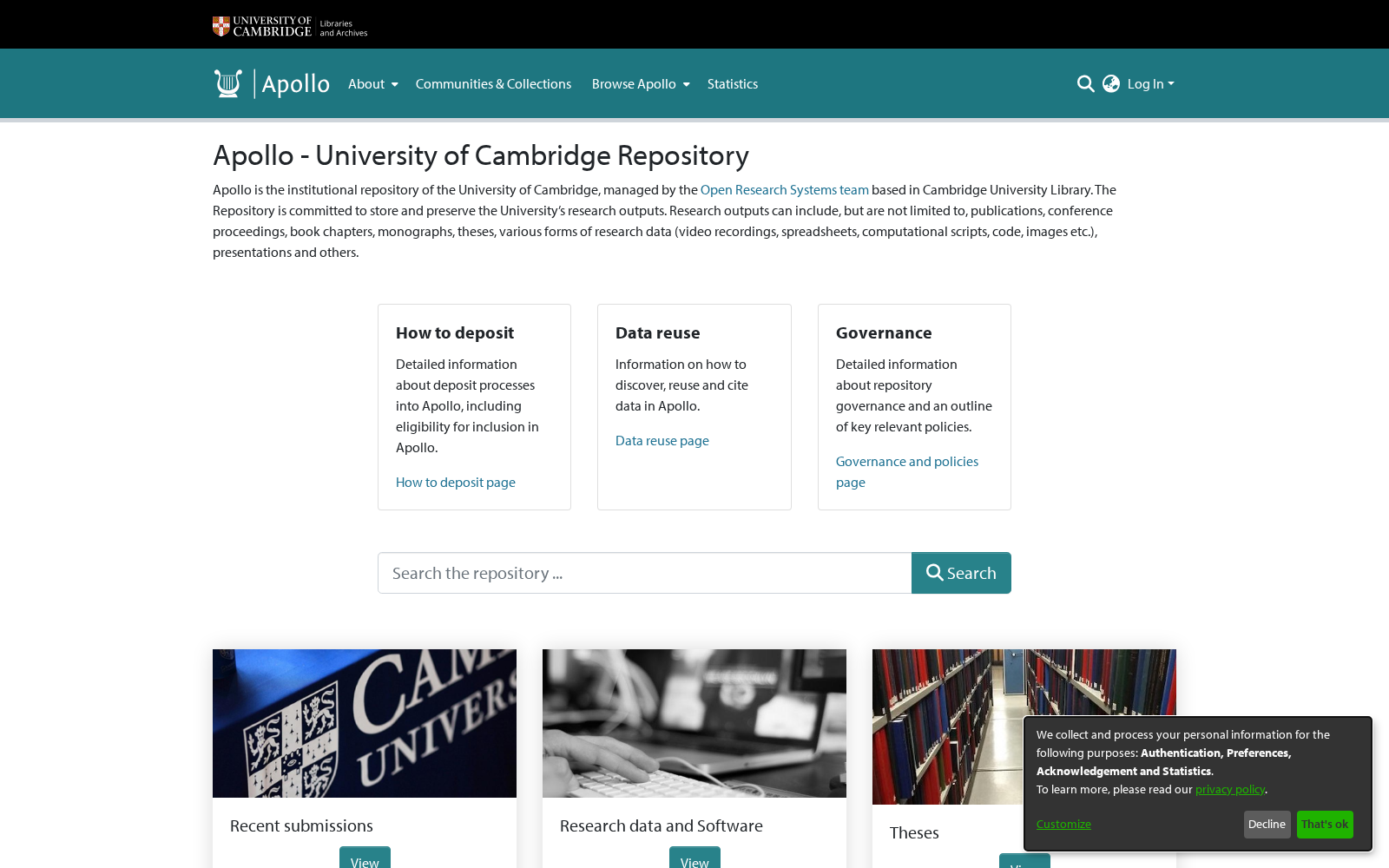Open the How to deposit page link
The image size is (1389, 868).
coord(456,482)
